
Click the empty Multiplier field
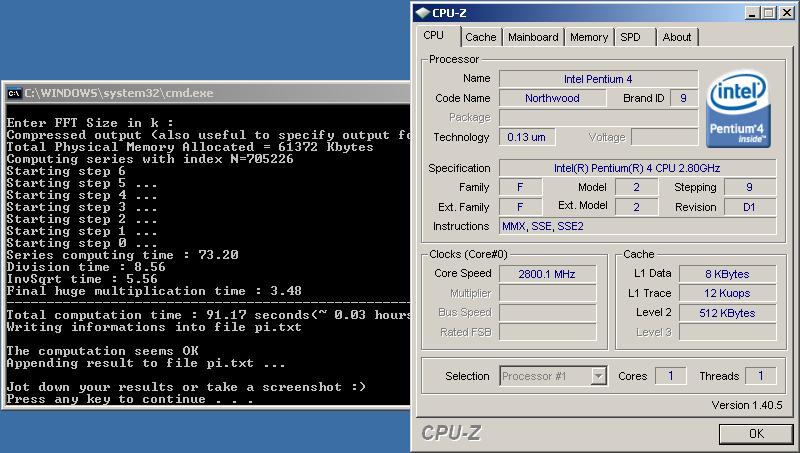pyautogui.click(x=547, y=293)
